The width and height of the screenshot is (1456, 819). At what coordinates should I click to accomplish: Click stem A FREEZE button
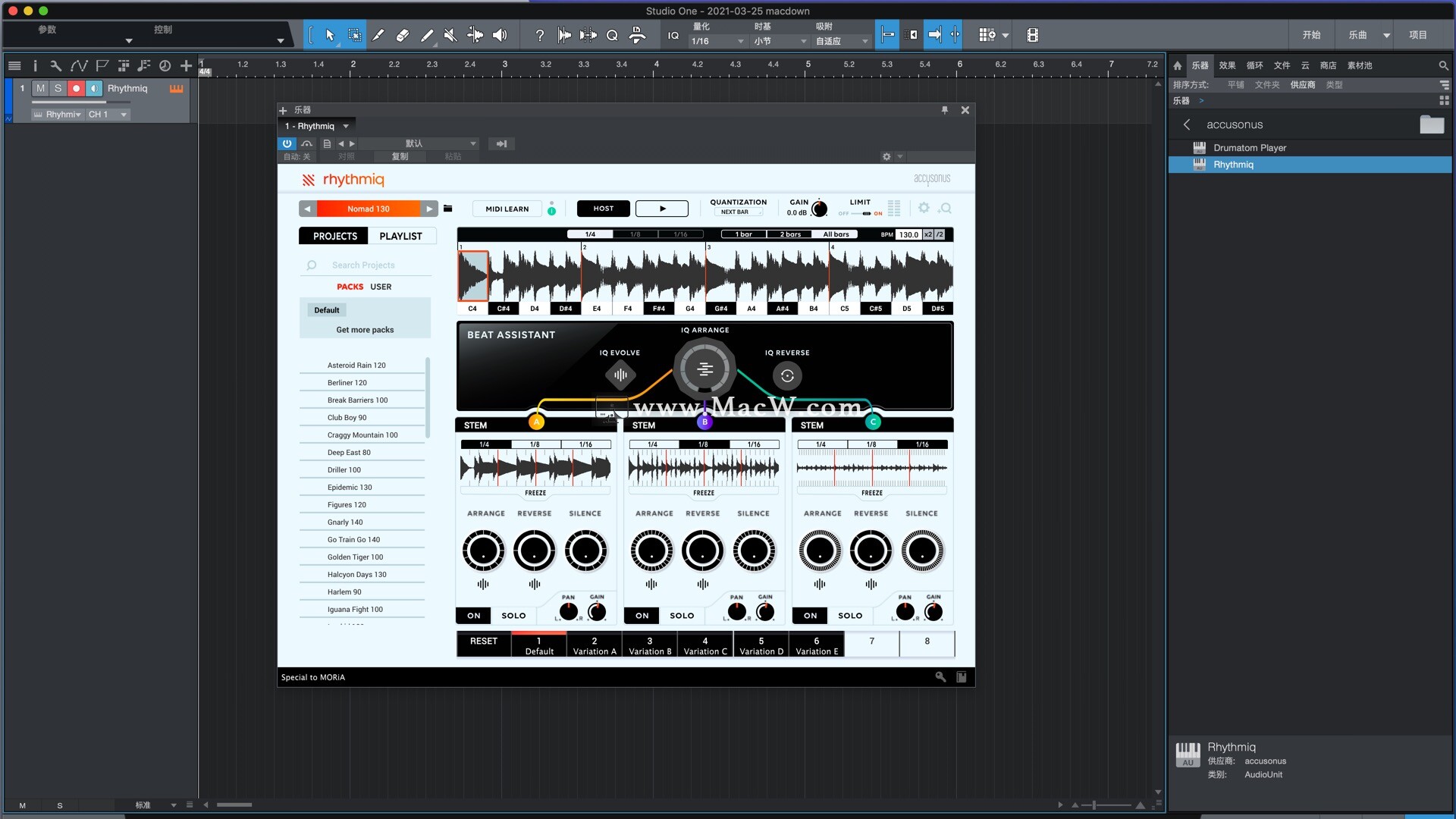click(535, 493)
